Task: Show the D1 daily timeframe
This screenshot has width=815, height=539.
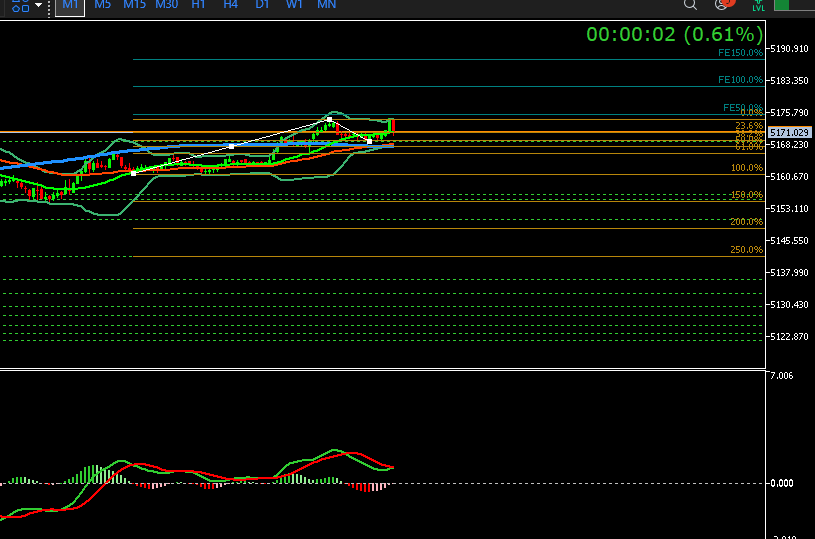Action: point(262,5)
